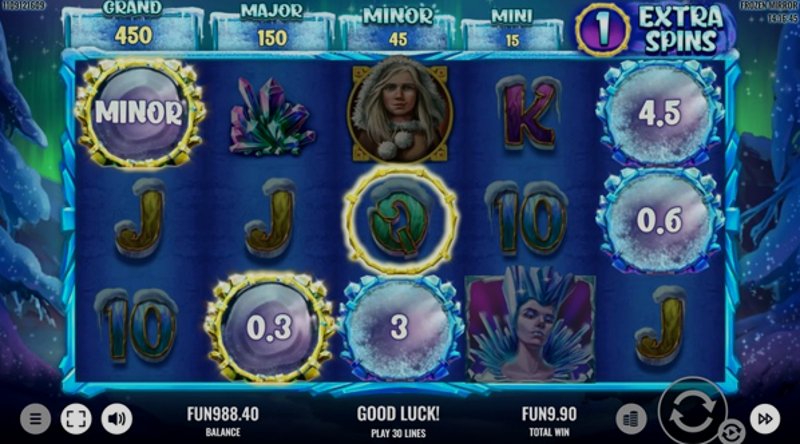Click the GRAND 450 jackpot panel
This screenshot has width=800, height=444.
134,26
